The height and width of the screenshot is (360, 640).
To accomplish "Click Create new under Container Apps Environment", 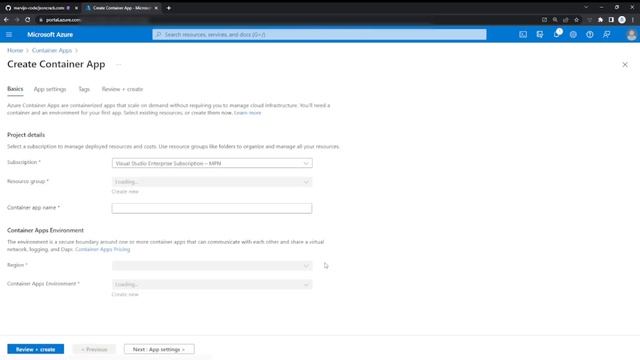I will pyautogui.click(x=125, y=294).
